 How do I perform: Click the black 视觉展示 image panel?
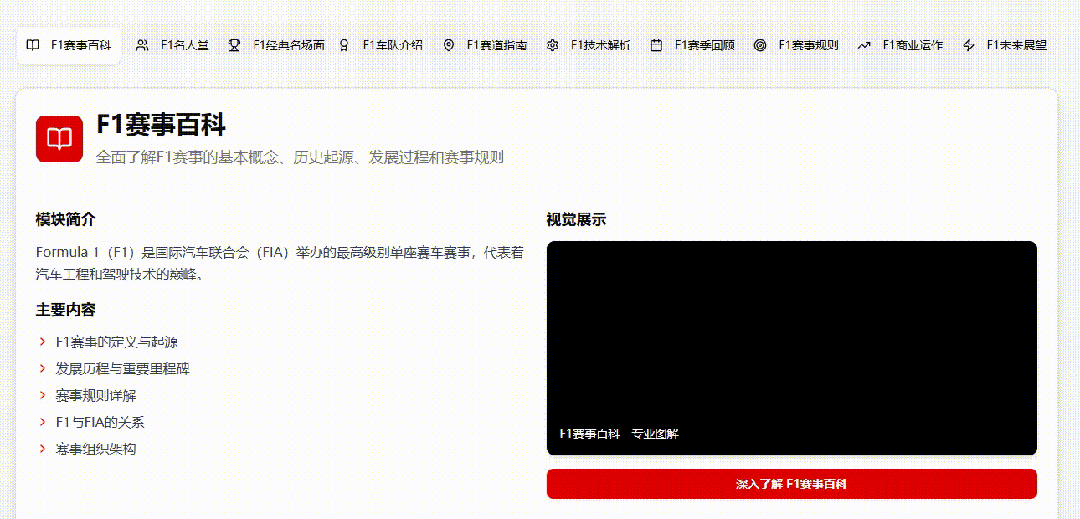(791, 348)
